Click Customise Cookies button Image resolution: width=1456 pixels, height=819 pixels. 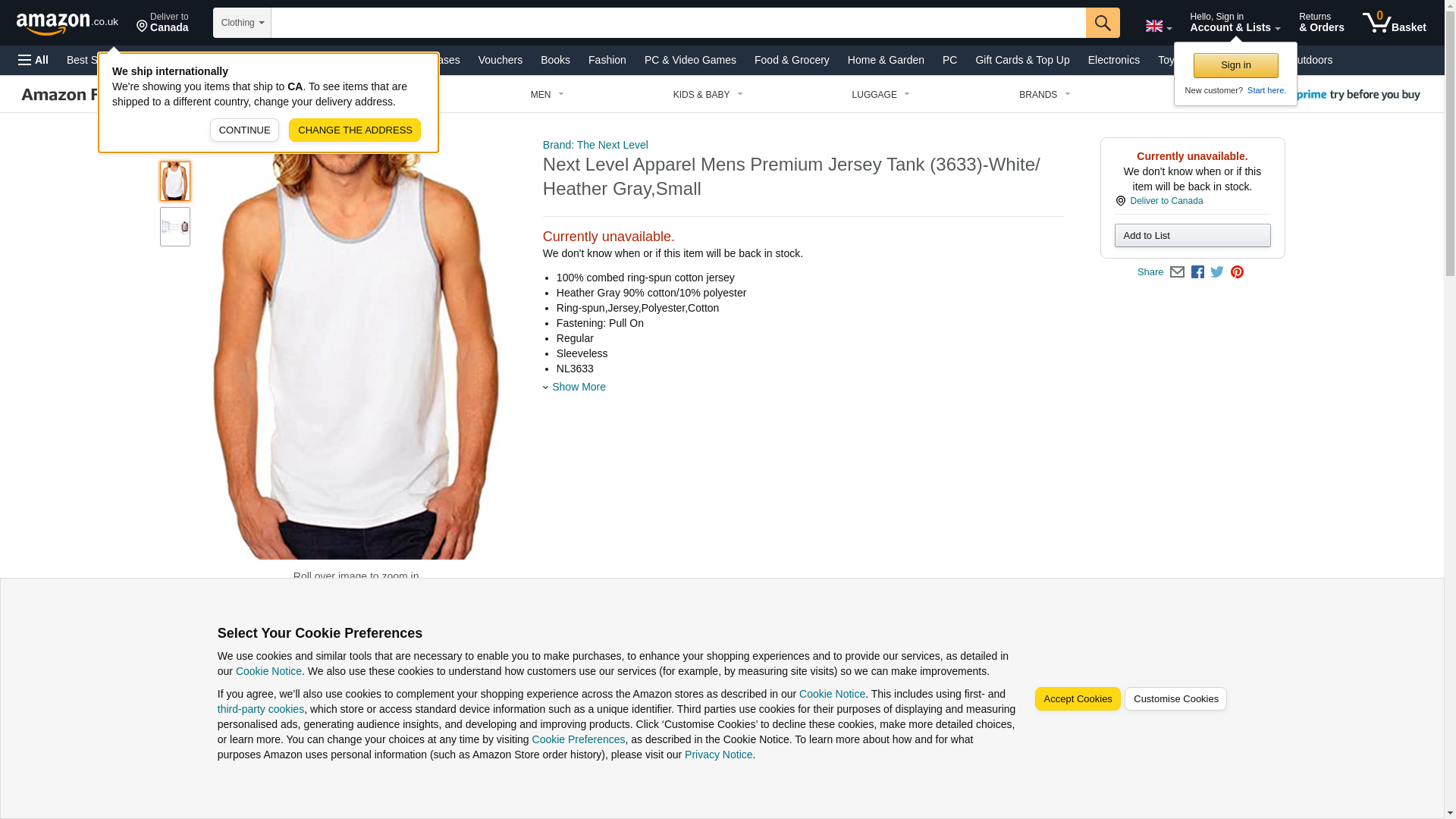[1175, 699]
